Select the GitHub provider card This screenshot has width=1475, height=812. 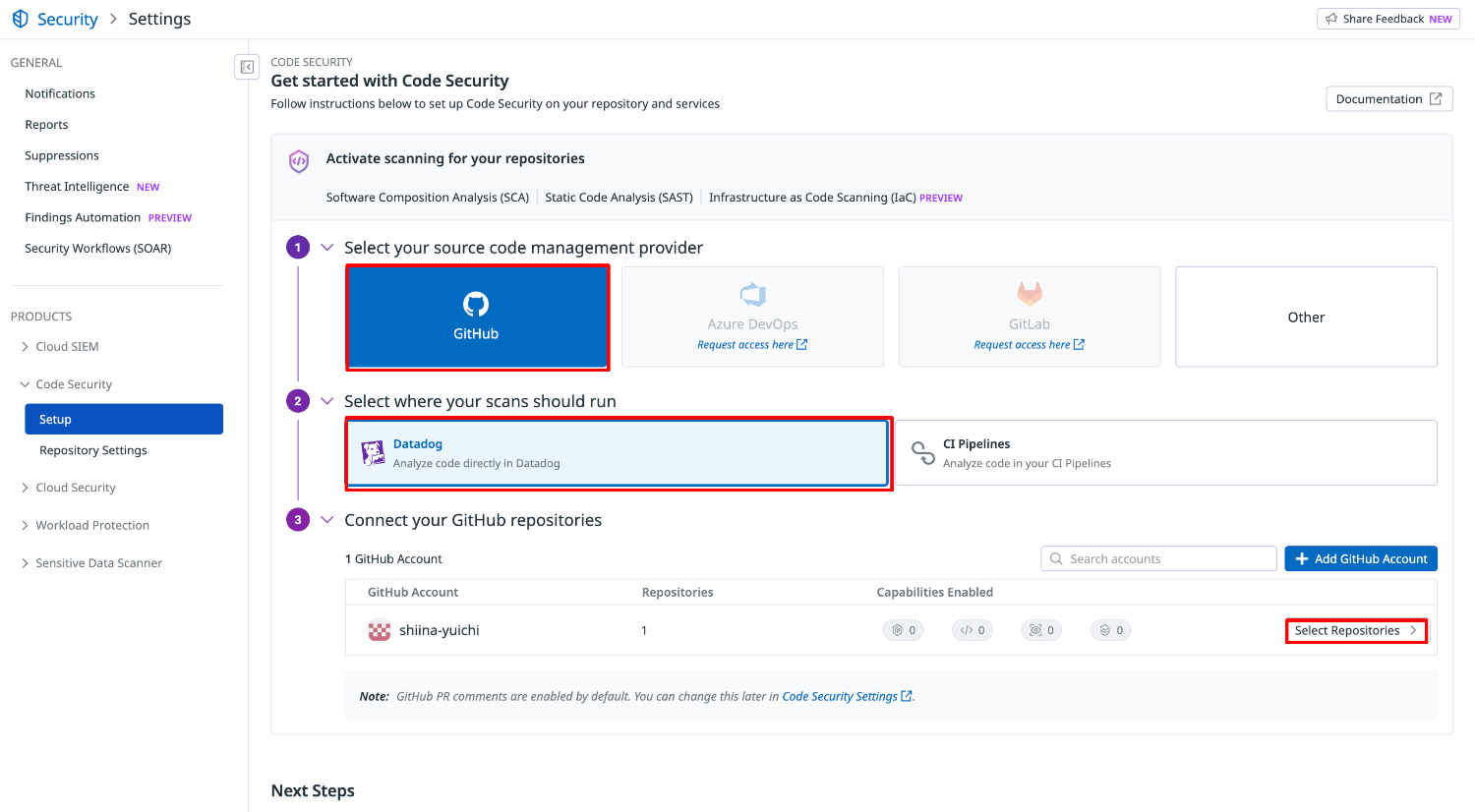(x=477, y=318)
